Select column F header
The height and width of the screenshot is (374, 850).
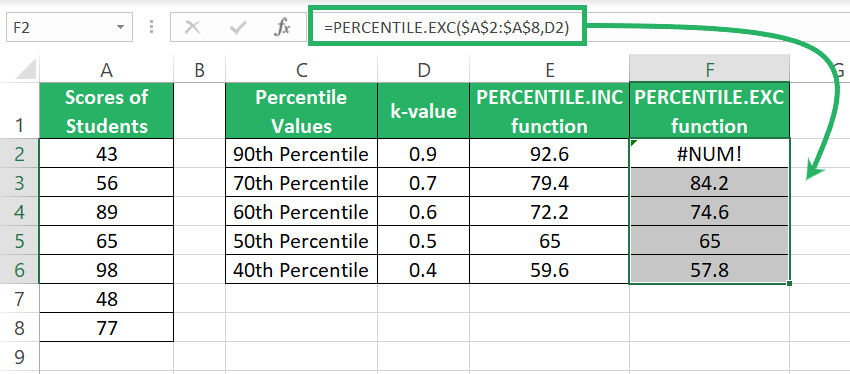tap(710, 70)
